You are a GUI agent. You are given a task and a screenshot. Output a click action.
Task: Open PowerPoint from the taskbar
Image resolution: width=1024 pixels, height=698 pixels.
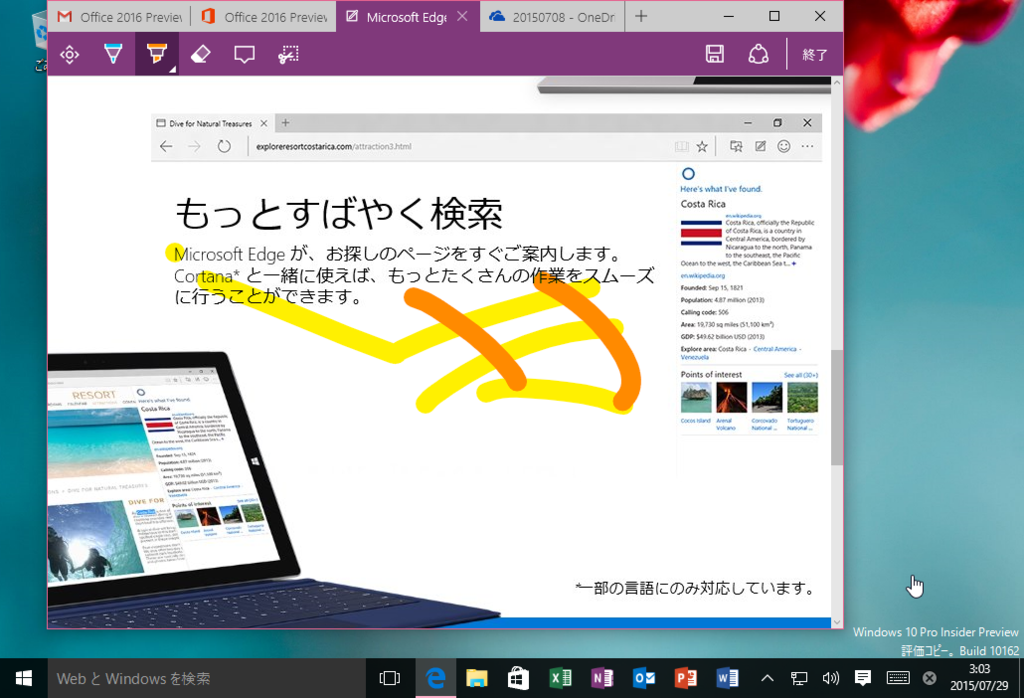click(x=686, y=678)
